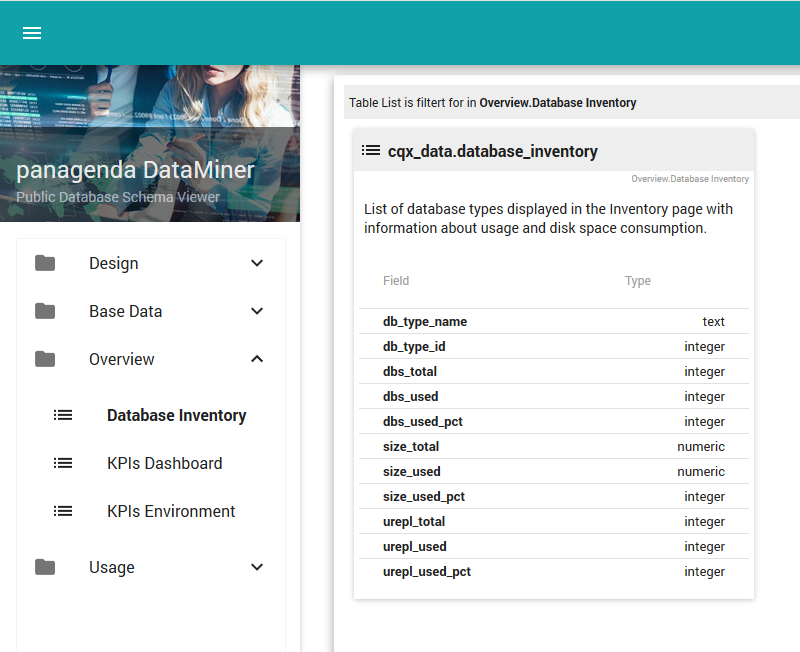
Task: Expand the Design section chevron
Action: click(257, 263)
